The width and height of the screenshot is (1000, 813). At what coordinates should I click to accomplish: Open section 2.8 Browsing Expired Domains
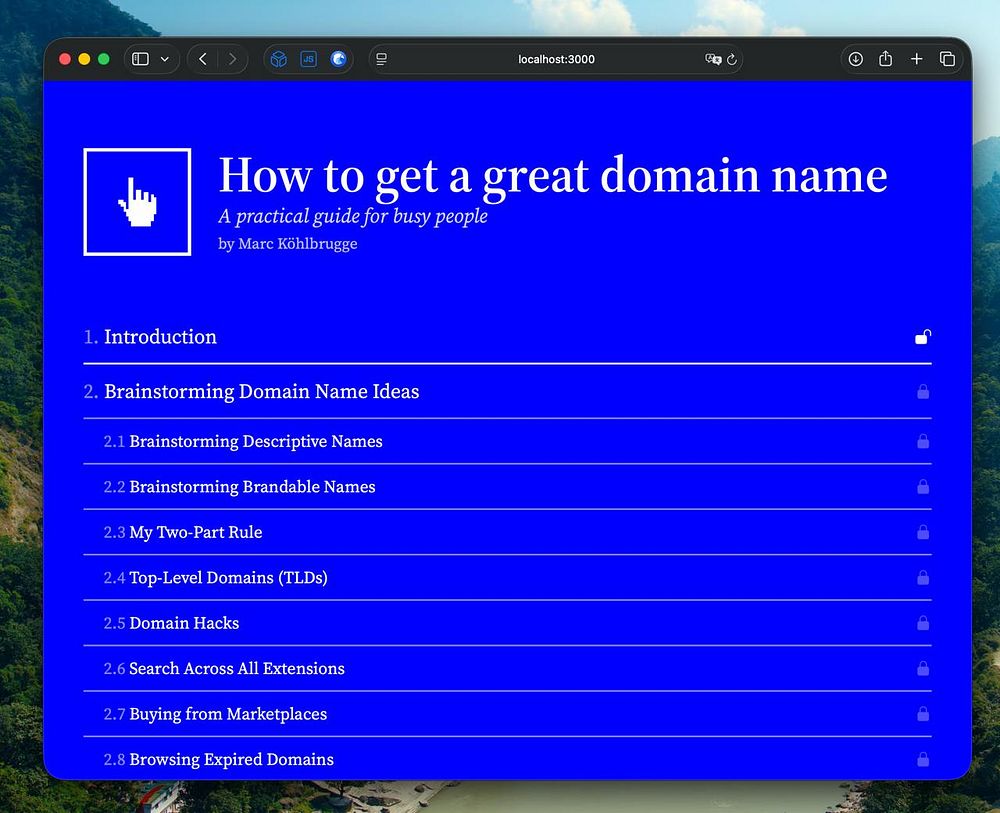tap(507, 759)
